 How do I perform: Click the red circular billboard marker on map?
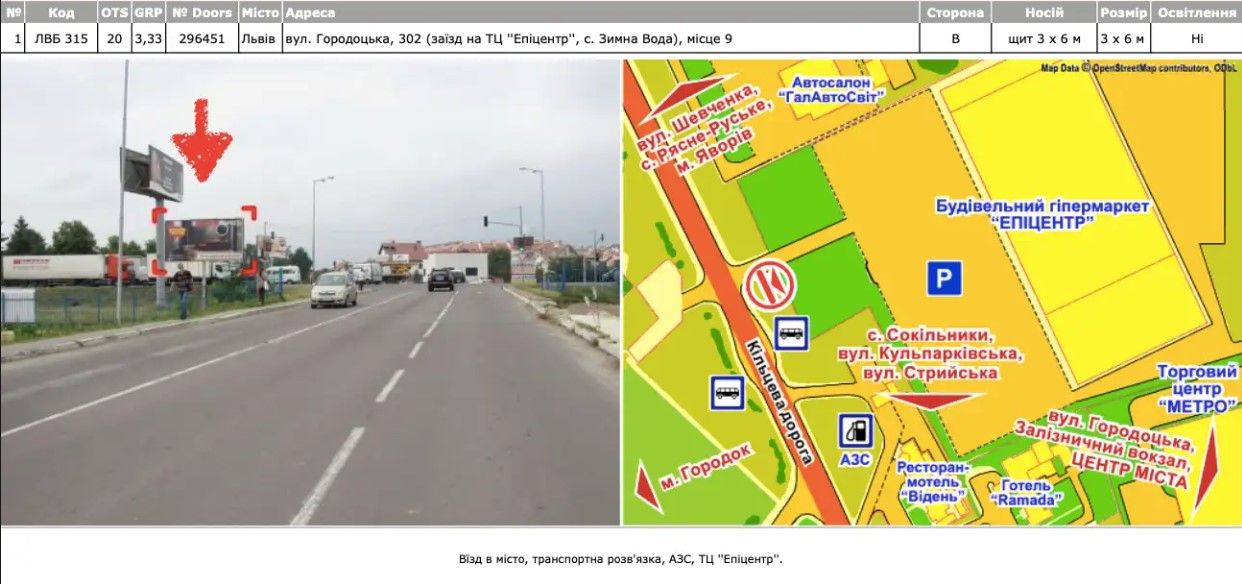point(770,285)
